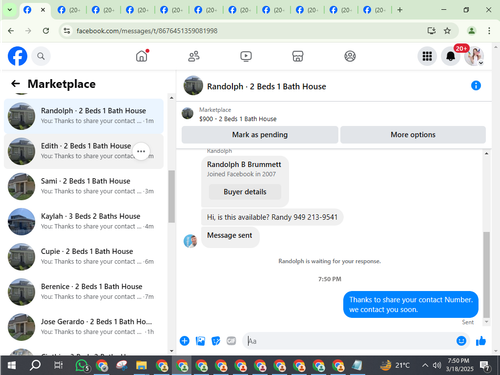This screenshot has width=500, height=375.
Task: Open the Marketplace storefront icon
Action: (298, 56)
